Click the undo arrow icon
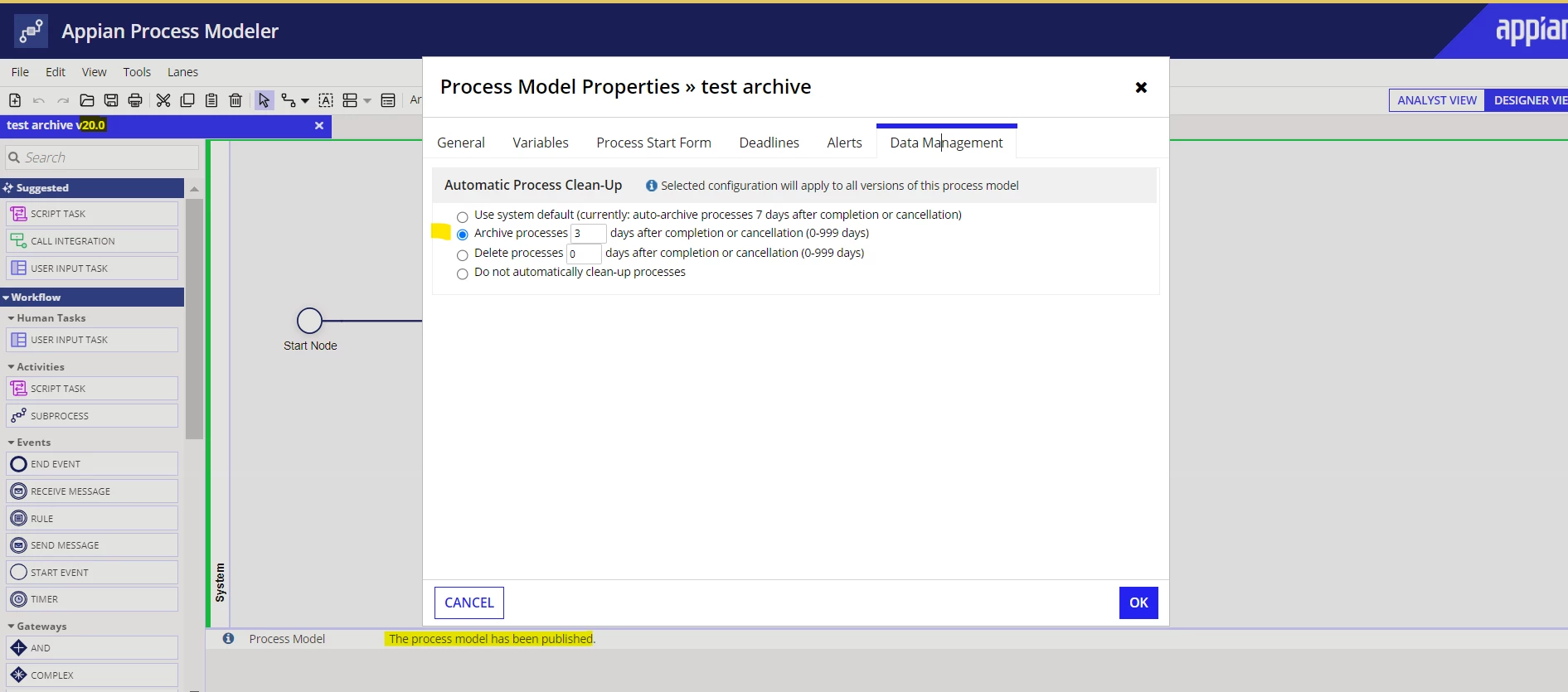1568x692 pixels. point(39,100)
